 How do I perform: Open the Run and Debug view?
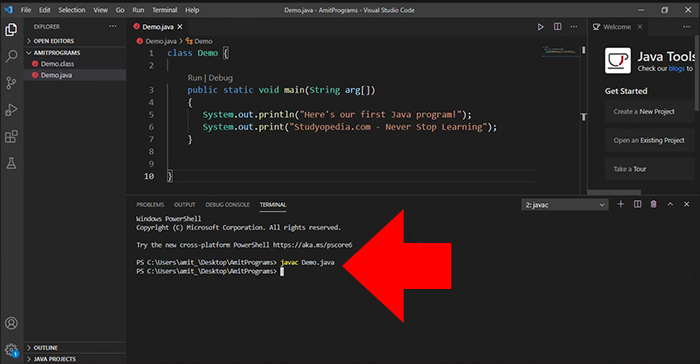[x=11, y=110]
